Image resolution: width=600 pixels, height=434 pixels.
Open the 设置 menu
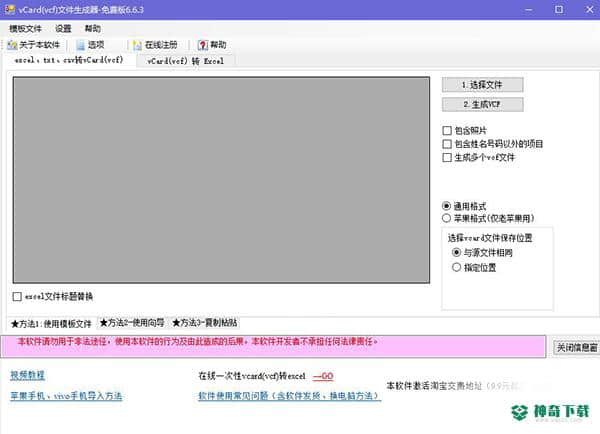(63, 29)
